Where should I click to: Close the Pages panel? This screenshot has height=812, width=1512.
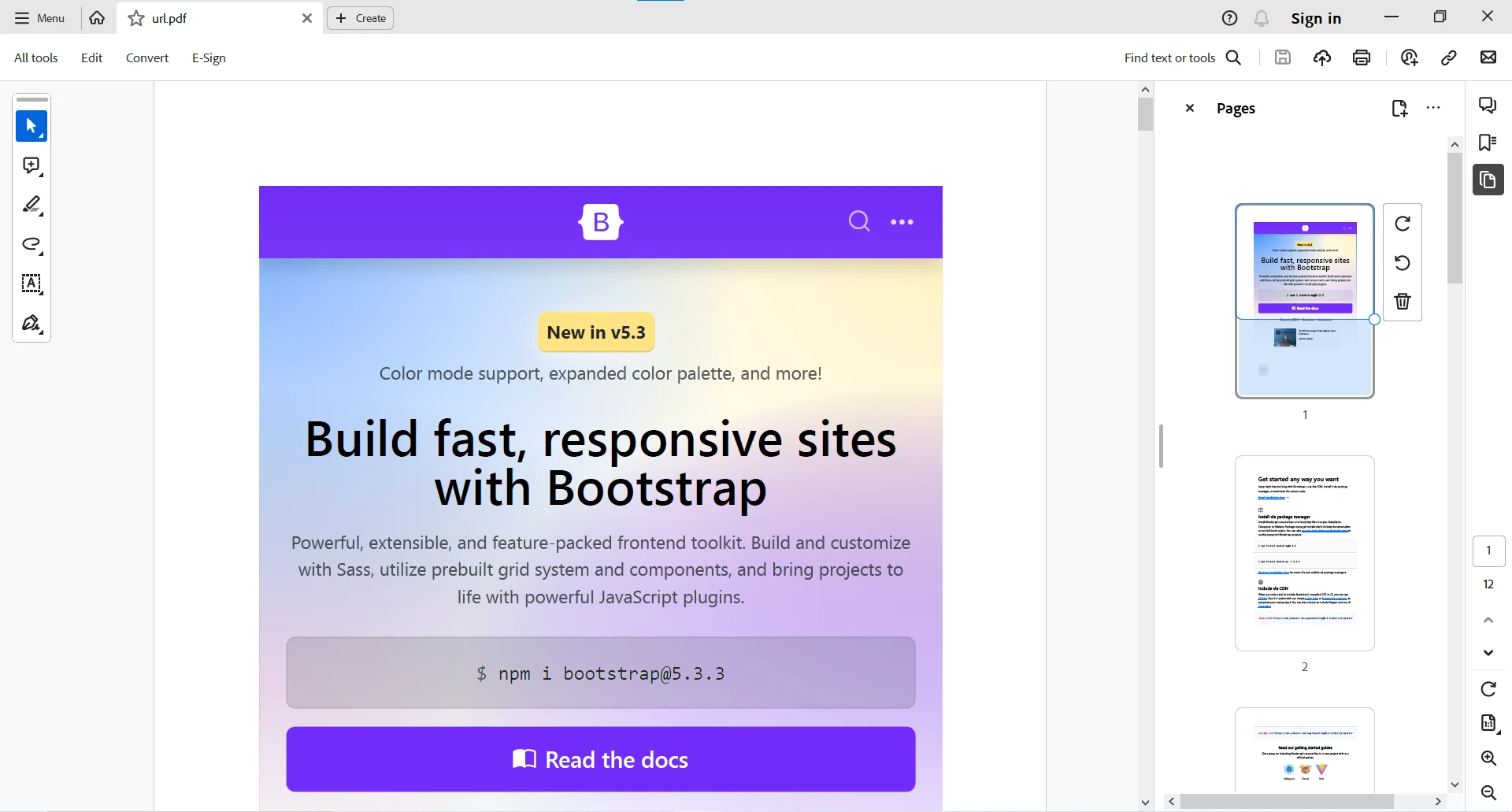coord(1190,108)
